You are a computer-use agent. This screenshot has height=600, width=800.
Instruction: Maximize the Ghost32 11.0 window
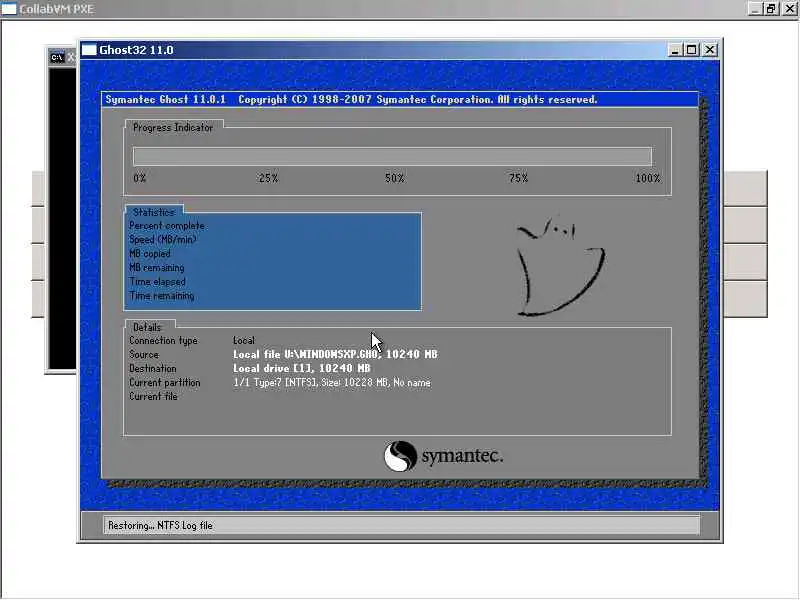691,50
